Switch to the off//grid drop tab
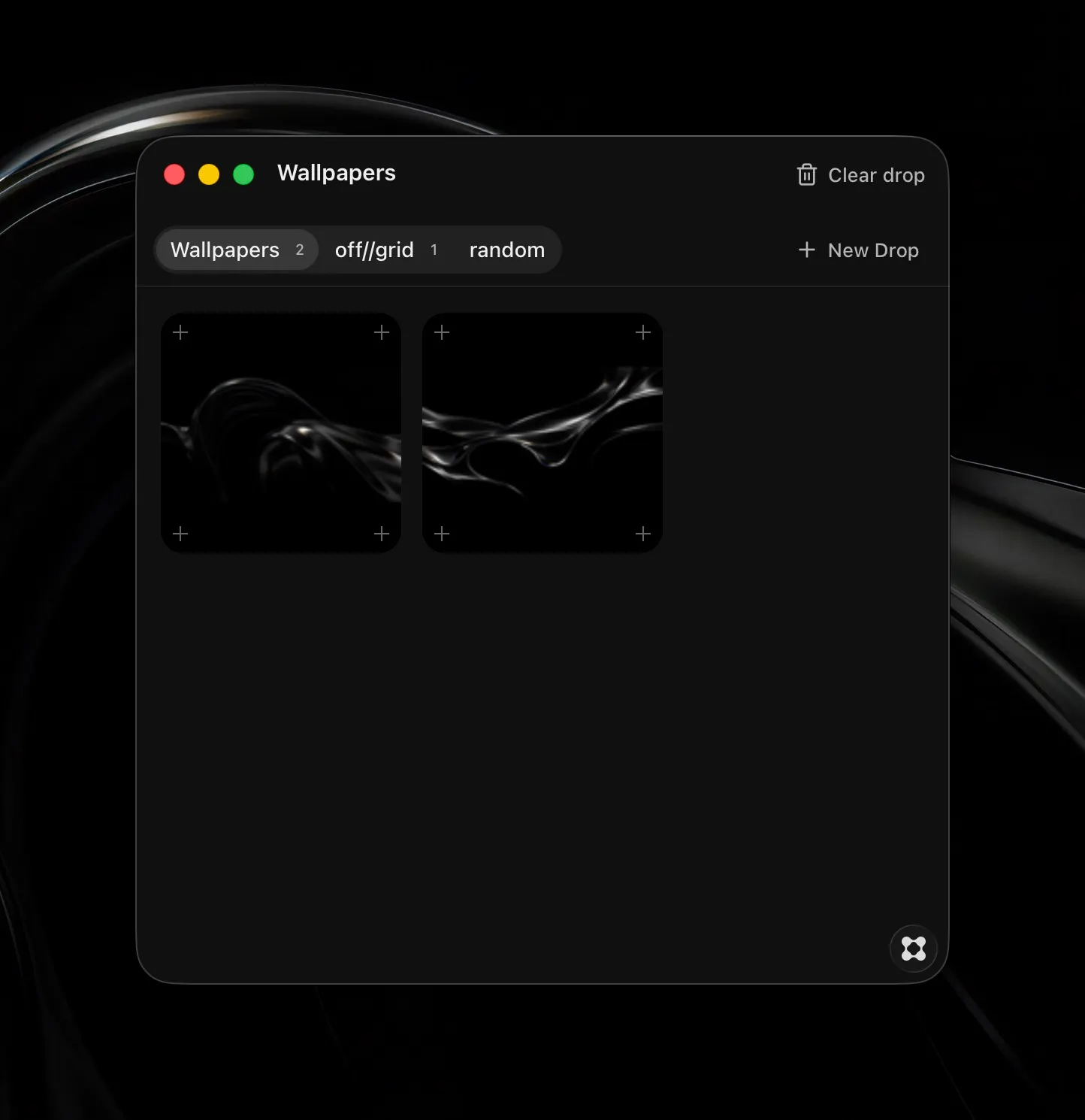 [385, 250]
